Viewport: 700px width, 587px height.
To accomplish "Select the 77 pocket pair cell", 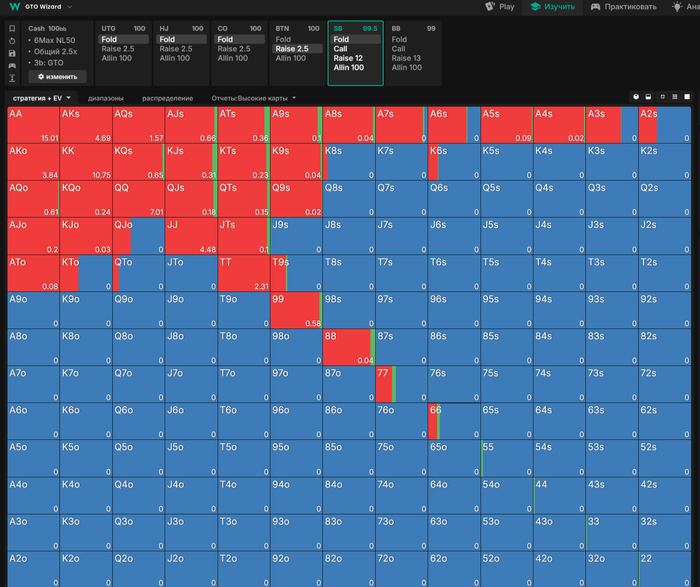I will pos(401,384).
